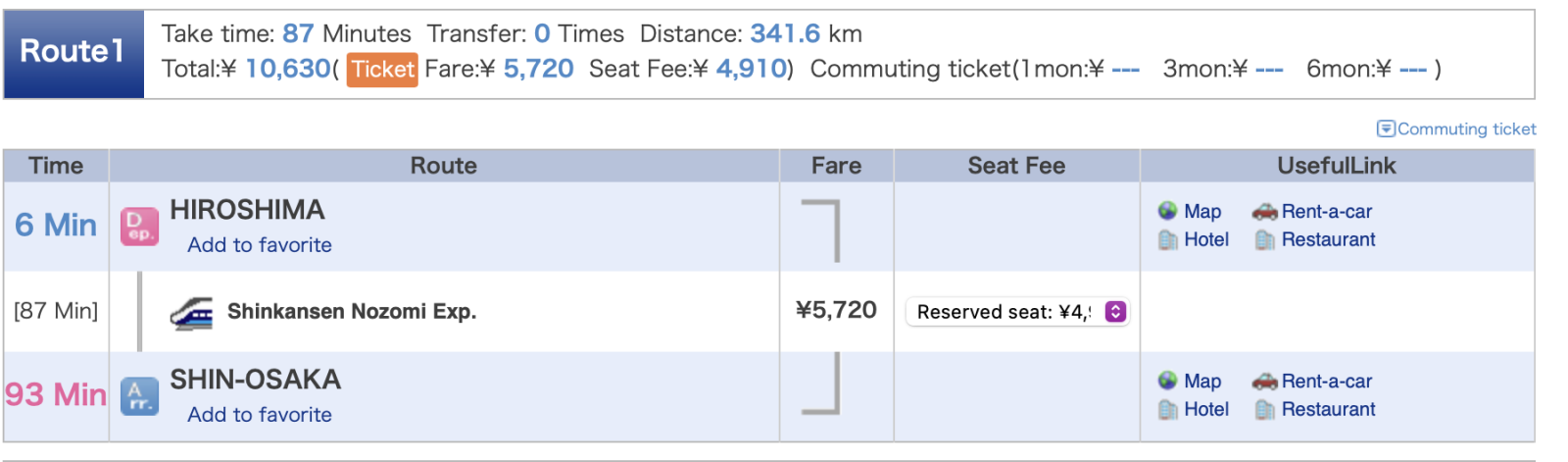
Task: Open the Map link for Hiroshima
Action: [x=1202, y=211]
